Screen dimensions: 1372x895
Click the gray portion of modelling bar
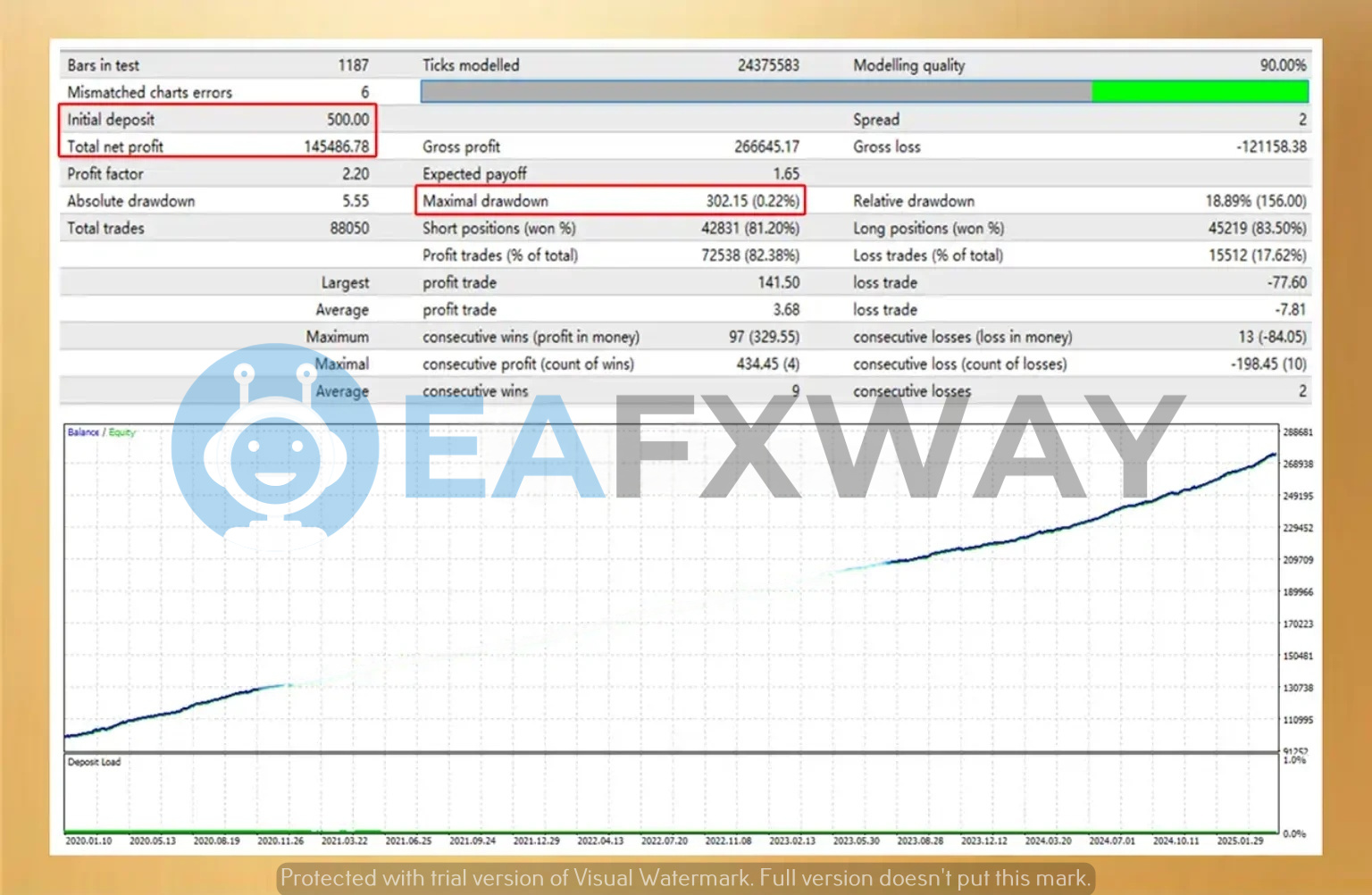(x=755, y=91)
